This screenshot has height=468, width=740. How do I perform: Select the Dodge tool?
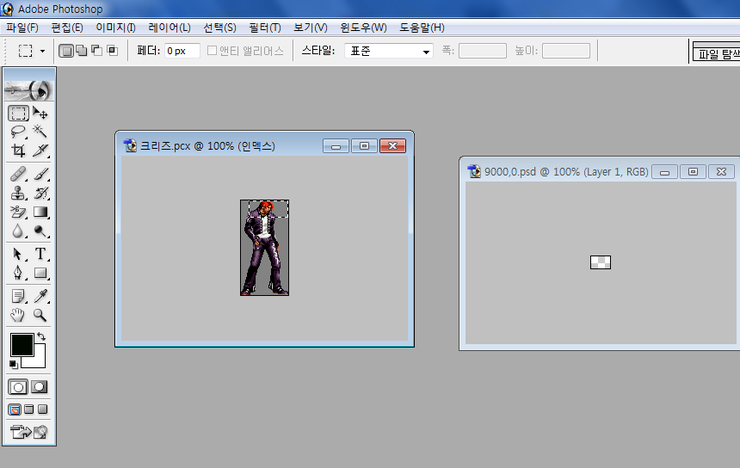(x=41, y=231)
